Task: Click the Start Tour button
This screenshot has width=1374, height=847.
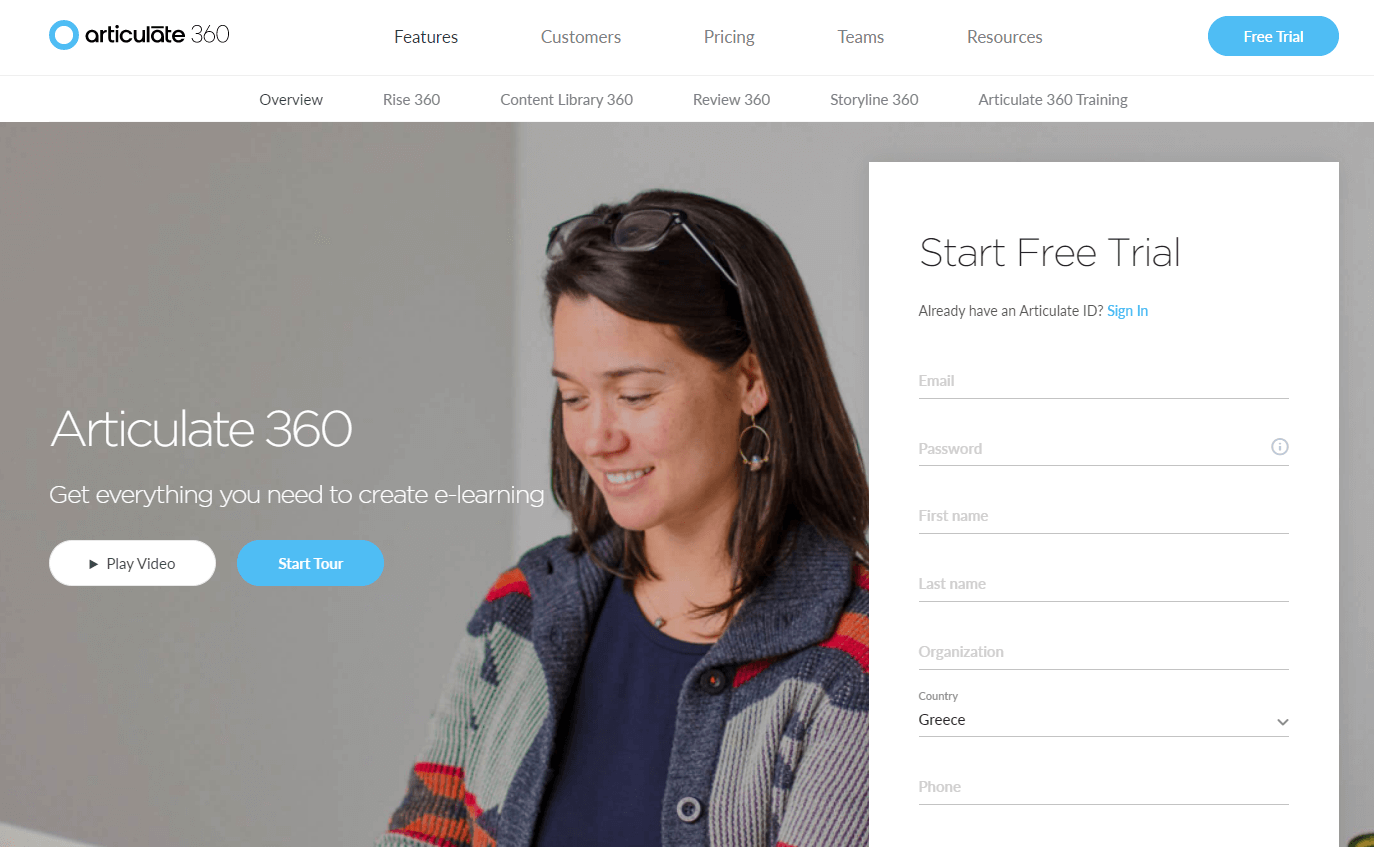Action: coord(310,563)
